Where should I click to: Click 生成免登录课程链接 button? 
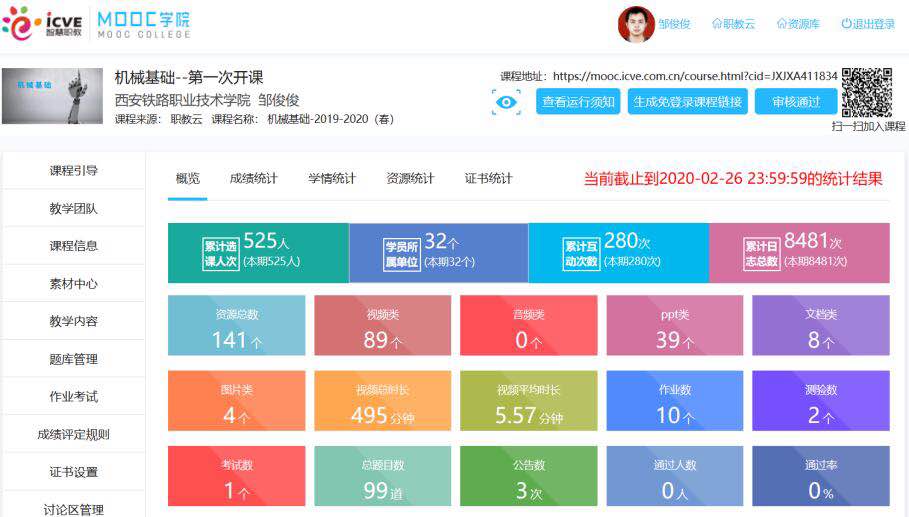(x=688, y=102)
